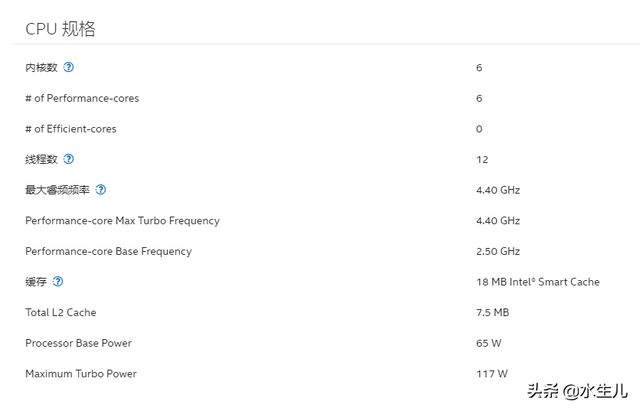Click Performance-core Base Frequency label
This screenshot has height=411, width=640.
click(x=108, y=251)
